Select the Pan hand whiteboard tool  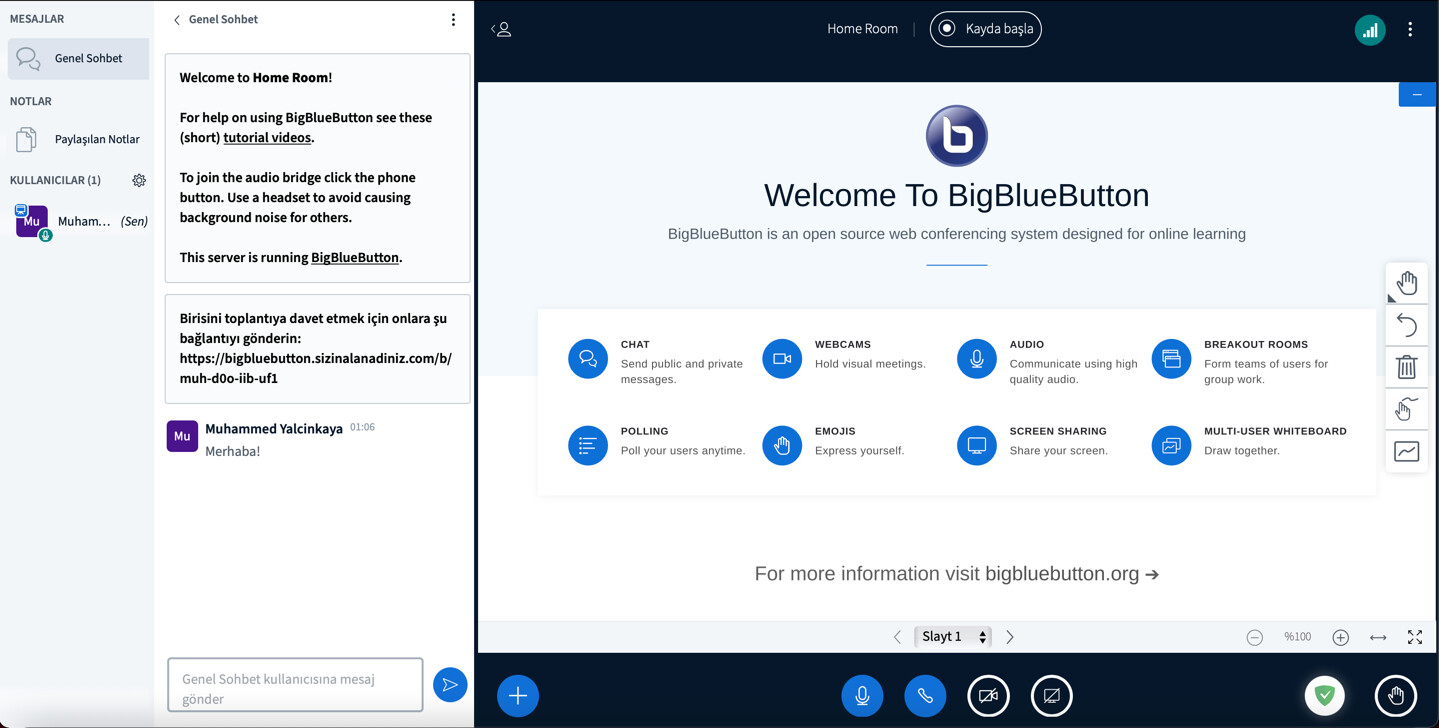[1407, 283]
